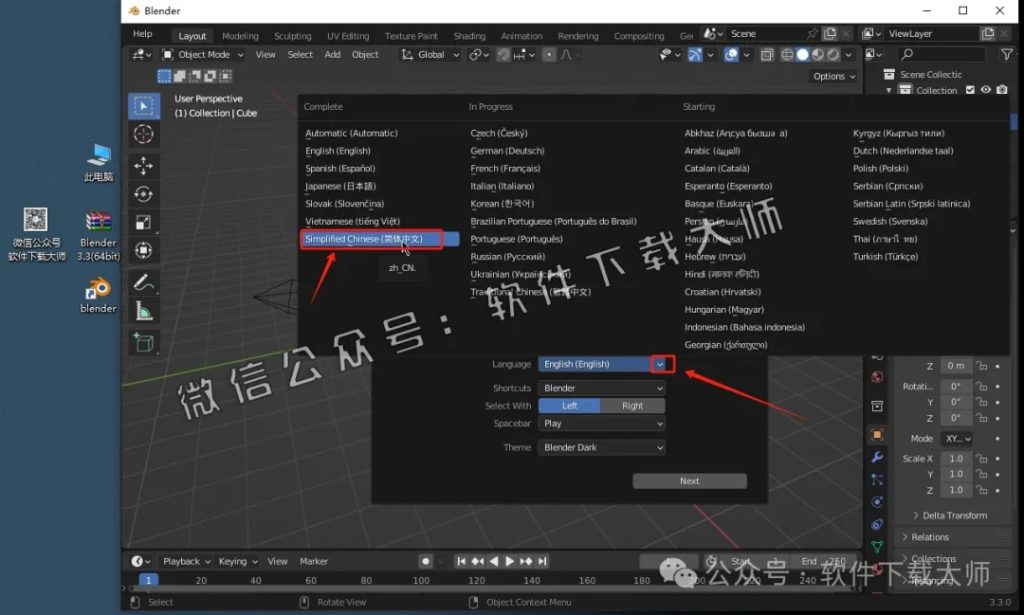The image size is (1024, 615).
Task: Switch to the Shading workspace tab
Action: [x=469, y=34]
